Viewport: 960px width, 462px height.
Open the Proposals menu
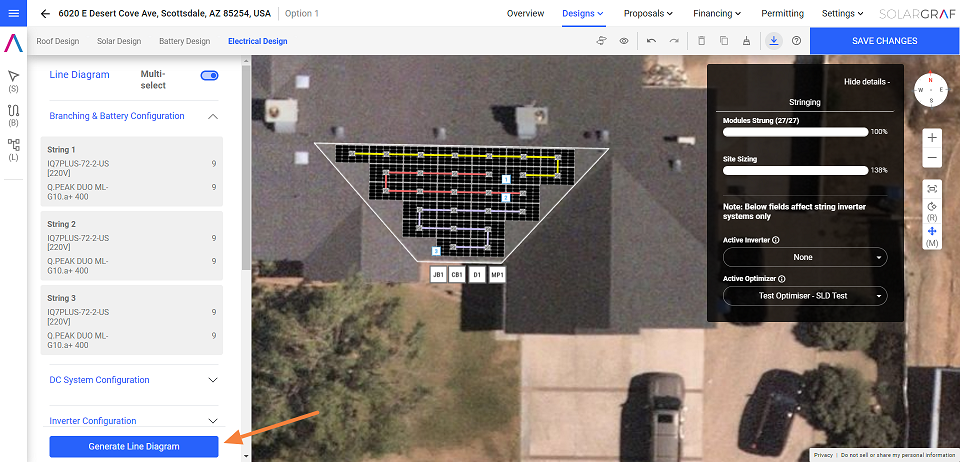[x=647, y=14]
